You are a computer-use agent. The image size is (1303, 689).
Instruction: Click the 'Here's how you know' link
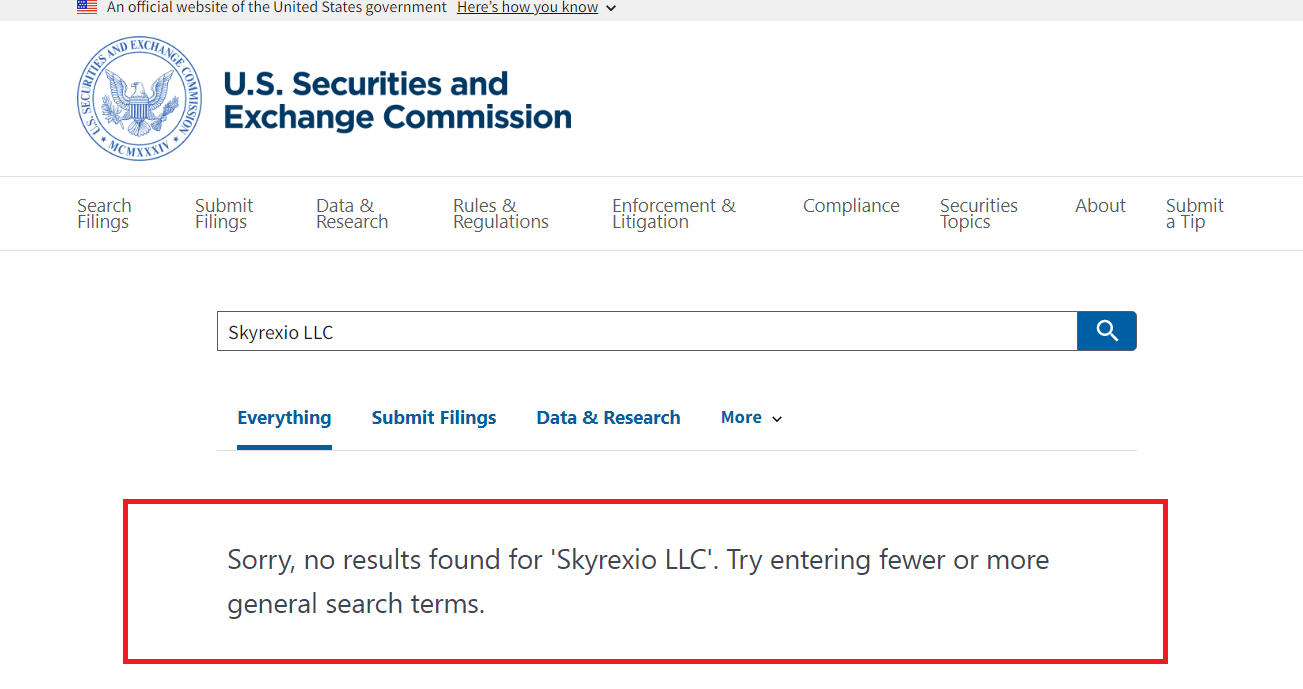click(x=527, y=8)
